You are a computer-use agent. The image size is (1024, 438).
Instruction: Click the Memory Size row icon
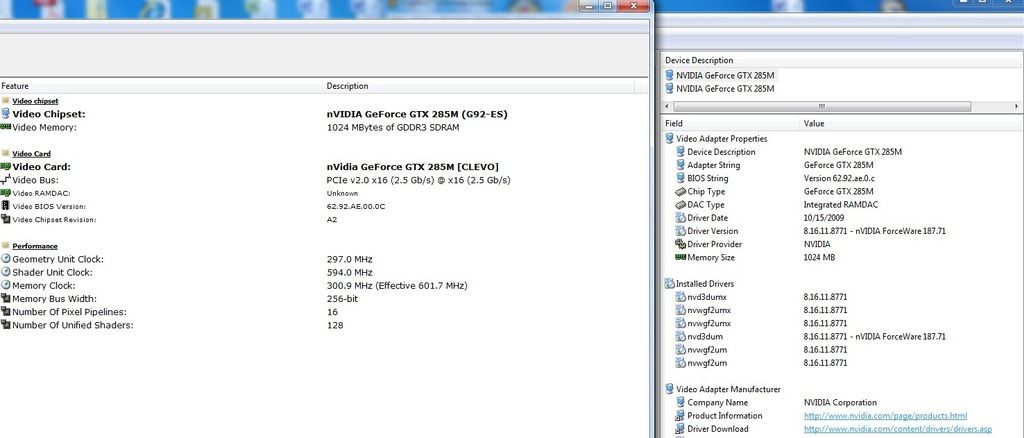point(680,257)
